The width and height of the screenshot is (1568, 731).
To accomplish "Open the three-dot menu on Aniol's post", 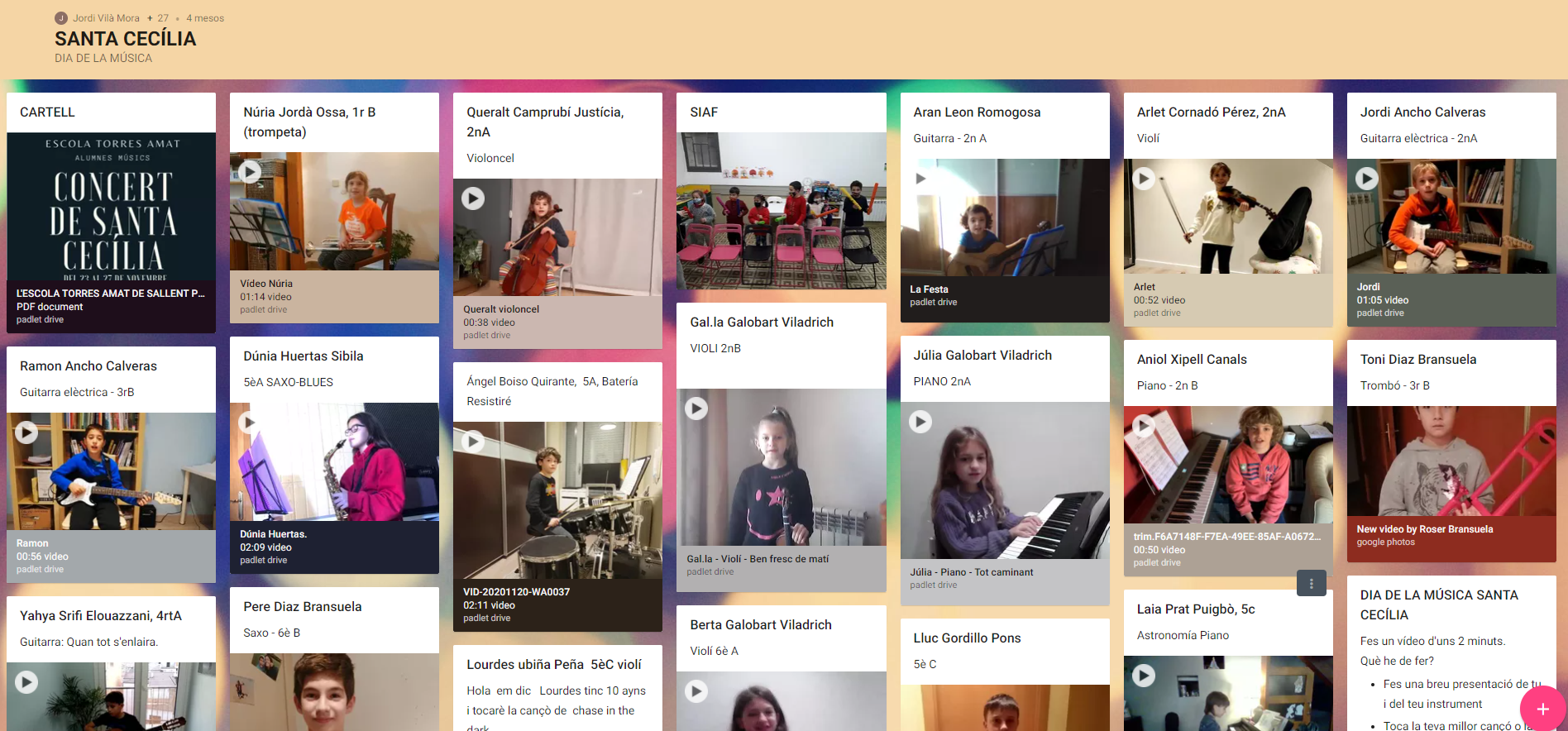I will pos(1311,583).
